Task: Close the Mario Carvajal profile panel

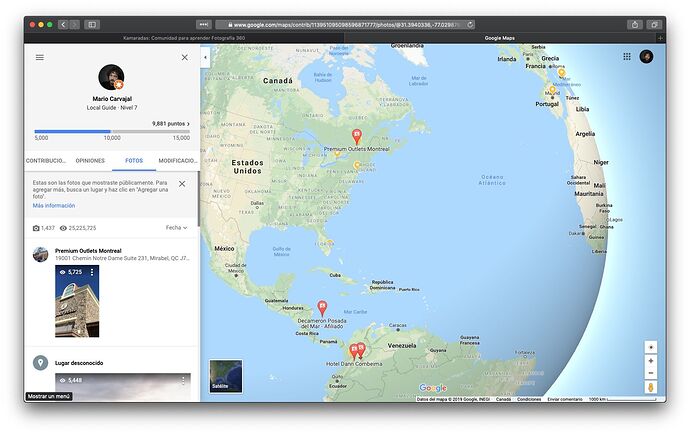Action: [185, 57]
